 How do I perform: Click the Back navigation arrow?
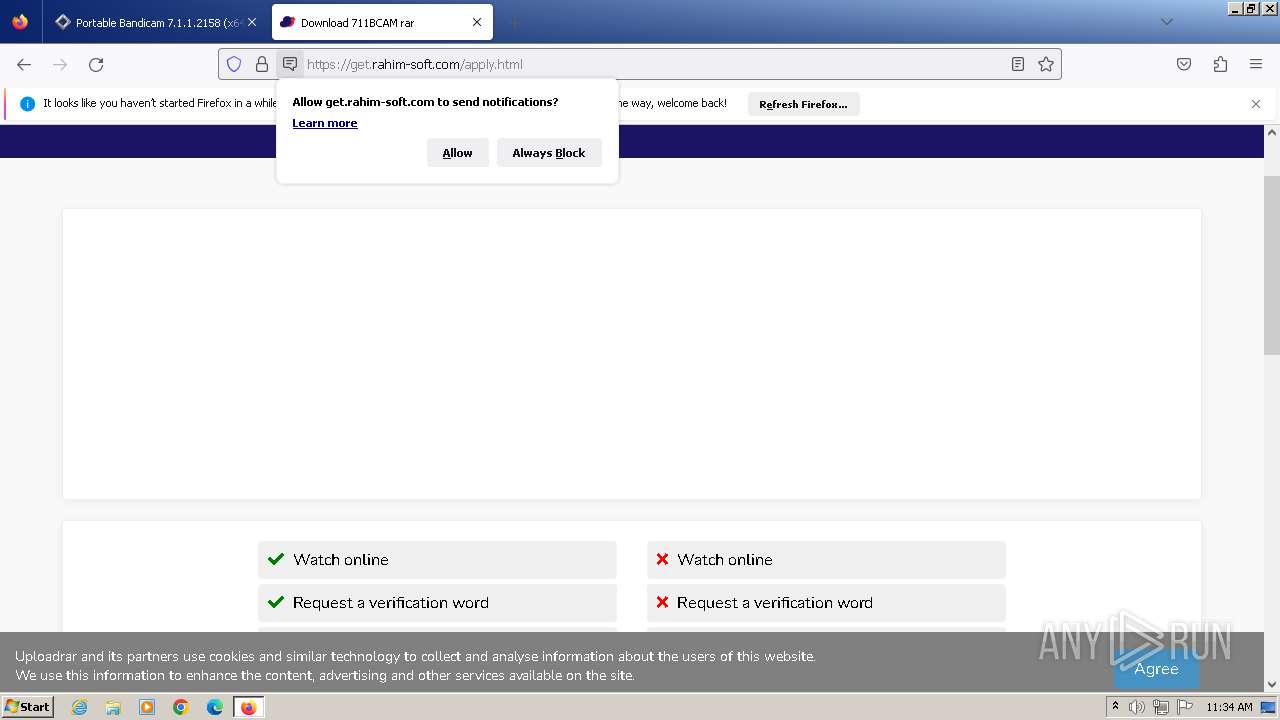(24, 64)
